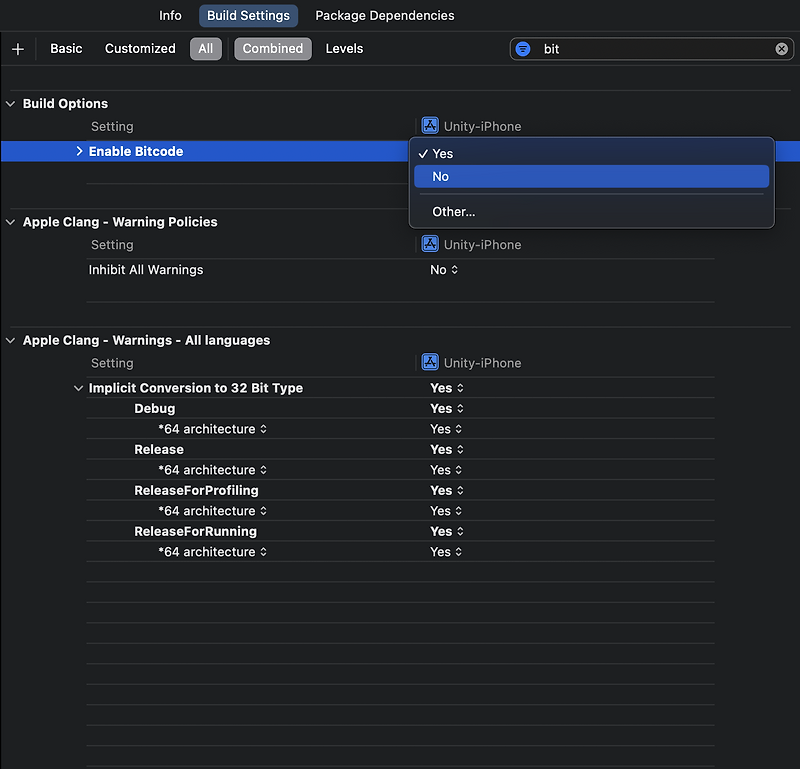Collapse Implicit Conversion to 32 Bit Type
The height and width of the screenshot is (769, 800).
pyautogui.click(x=78, y=388)
